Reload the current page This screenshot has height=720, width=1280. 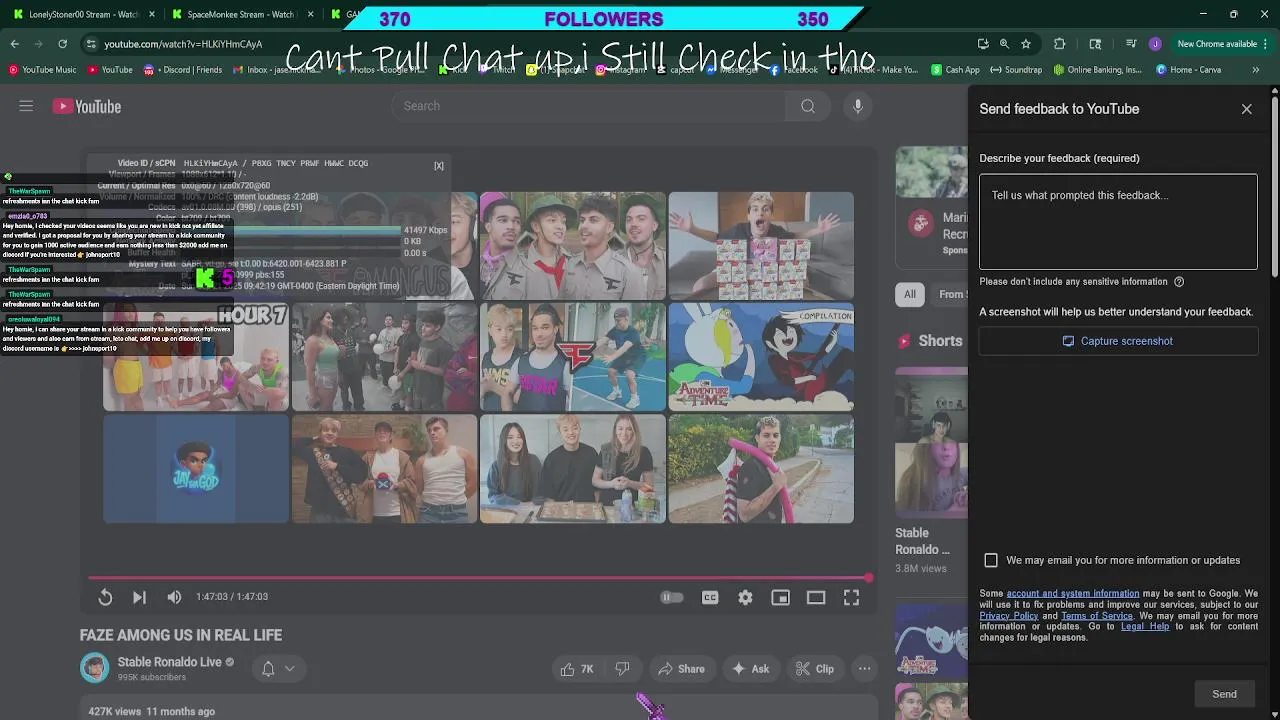62,44
